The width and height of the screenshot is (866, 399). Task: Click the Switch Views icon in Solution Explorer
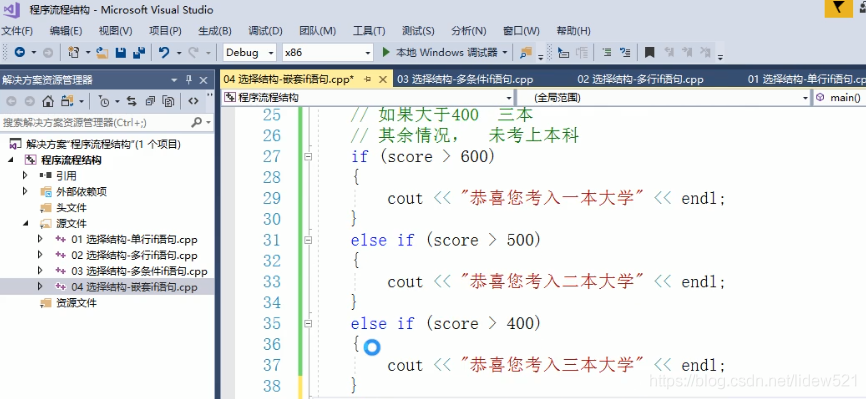(x=67, y=101)
